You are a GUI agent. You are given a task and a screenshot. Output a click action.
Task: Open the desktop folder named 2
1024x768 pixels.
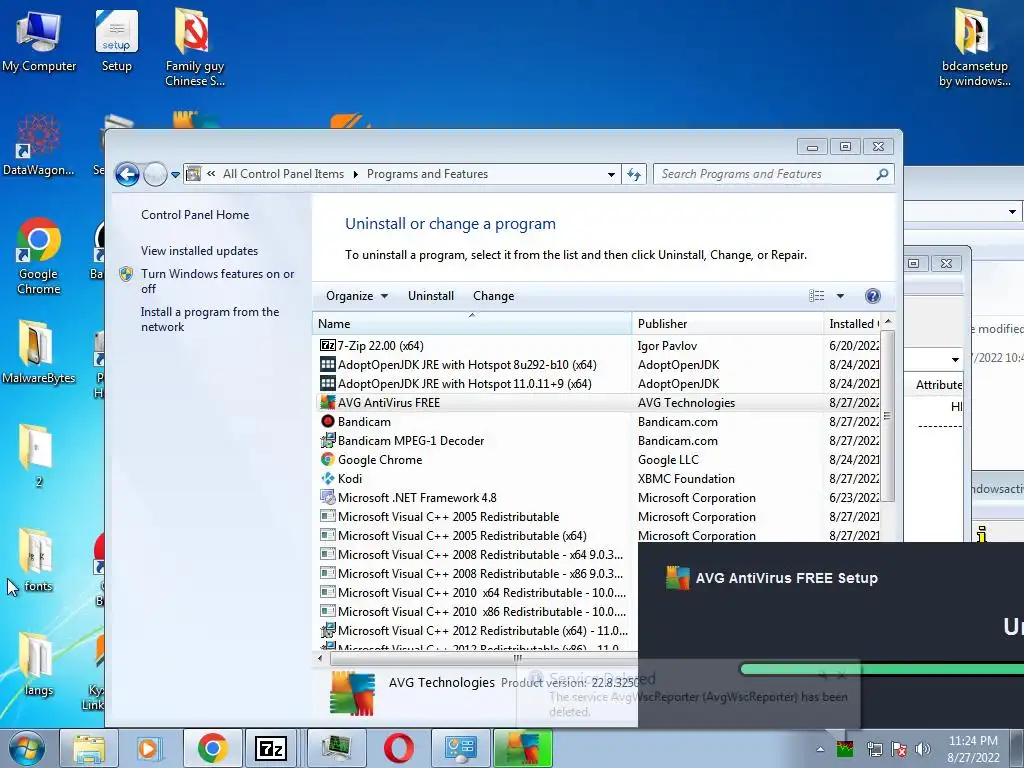37,456
